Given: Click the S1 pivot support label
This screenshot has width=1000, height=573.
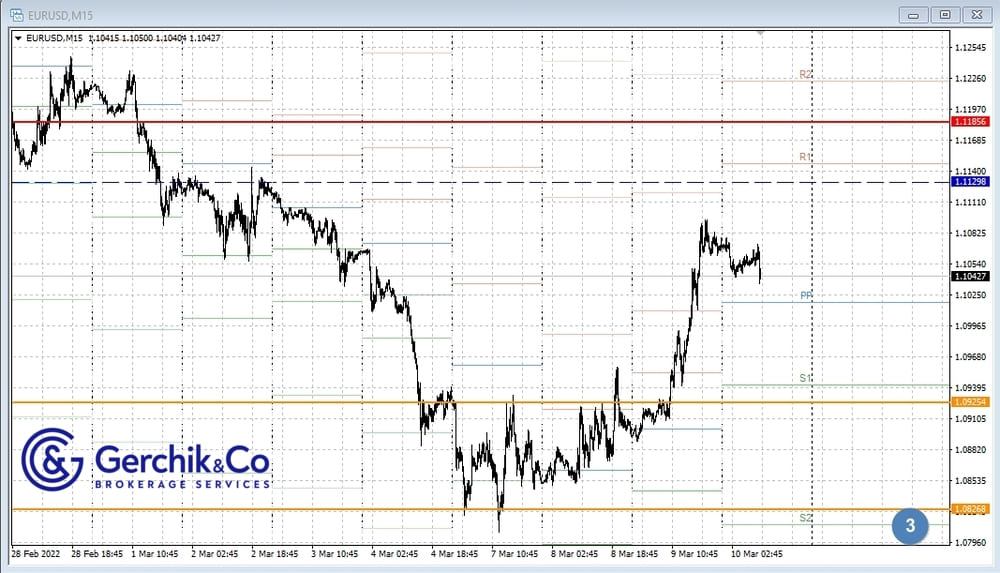Looking at the screenshot, I should [x=805, y=378].
